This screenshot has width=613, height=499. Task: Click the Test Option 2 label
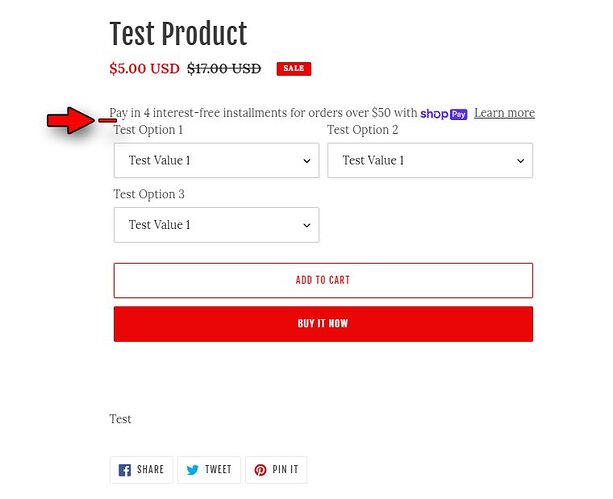click(x=362, y=130)
